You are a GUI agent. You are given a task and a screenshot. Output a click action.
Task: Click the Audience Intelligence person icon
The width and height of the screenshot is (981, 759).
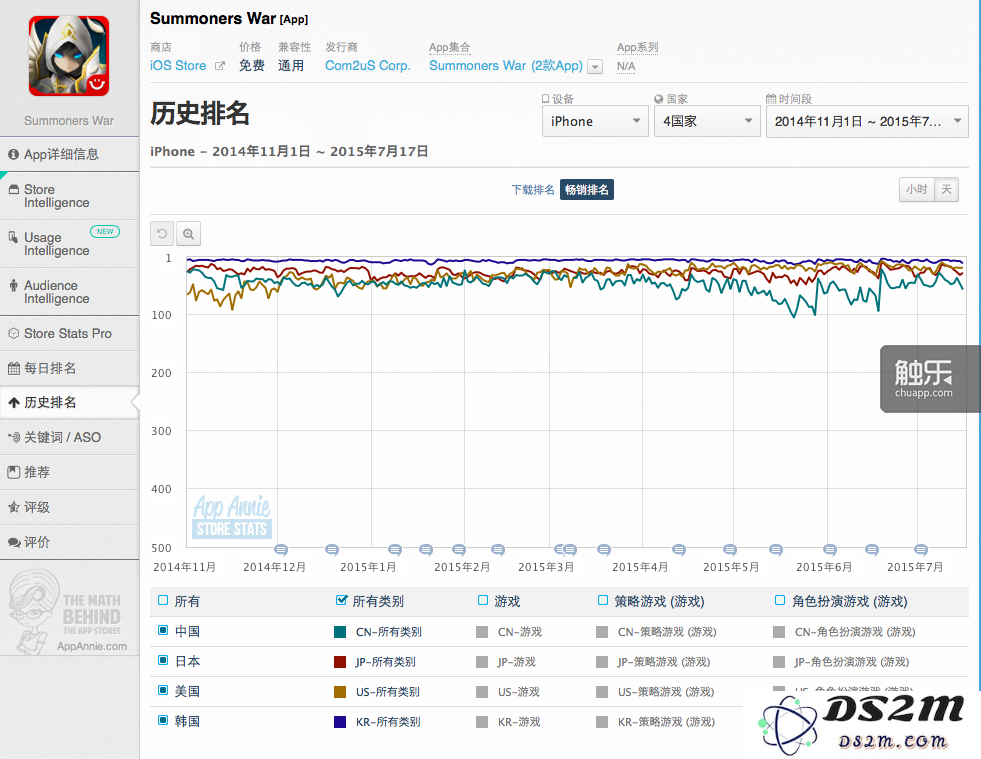(x=13, y=285)
